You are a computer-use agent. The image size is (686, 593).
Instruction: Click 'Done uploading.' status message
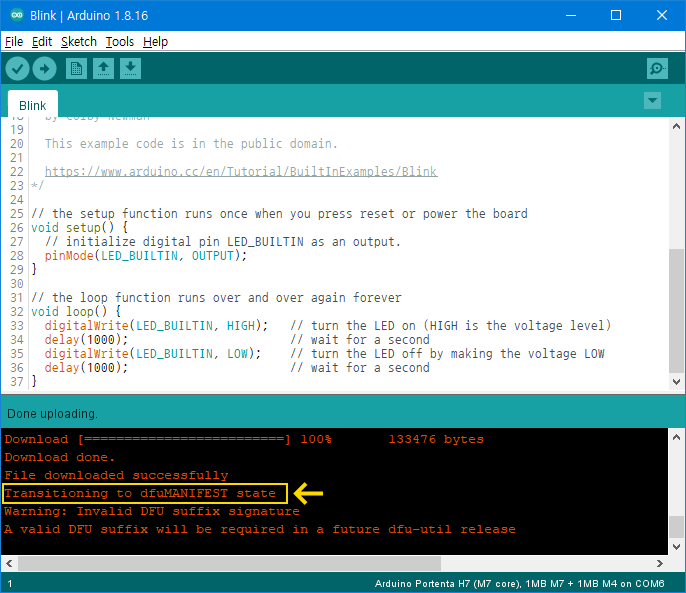coord(52,414)
